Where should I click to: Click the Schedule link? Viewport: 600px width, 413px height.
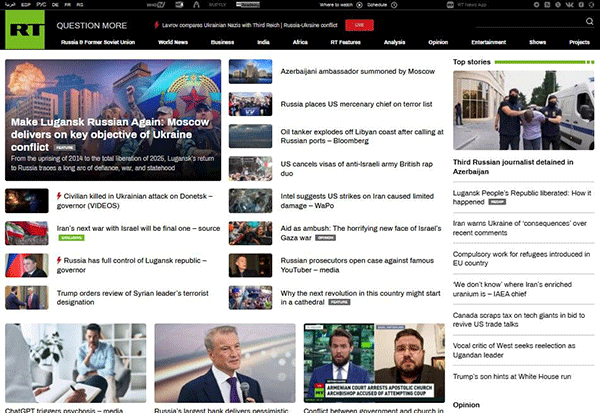click(382, 5)
